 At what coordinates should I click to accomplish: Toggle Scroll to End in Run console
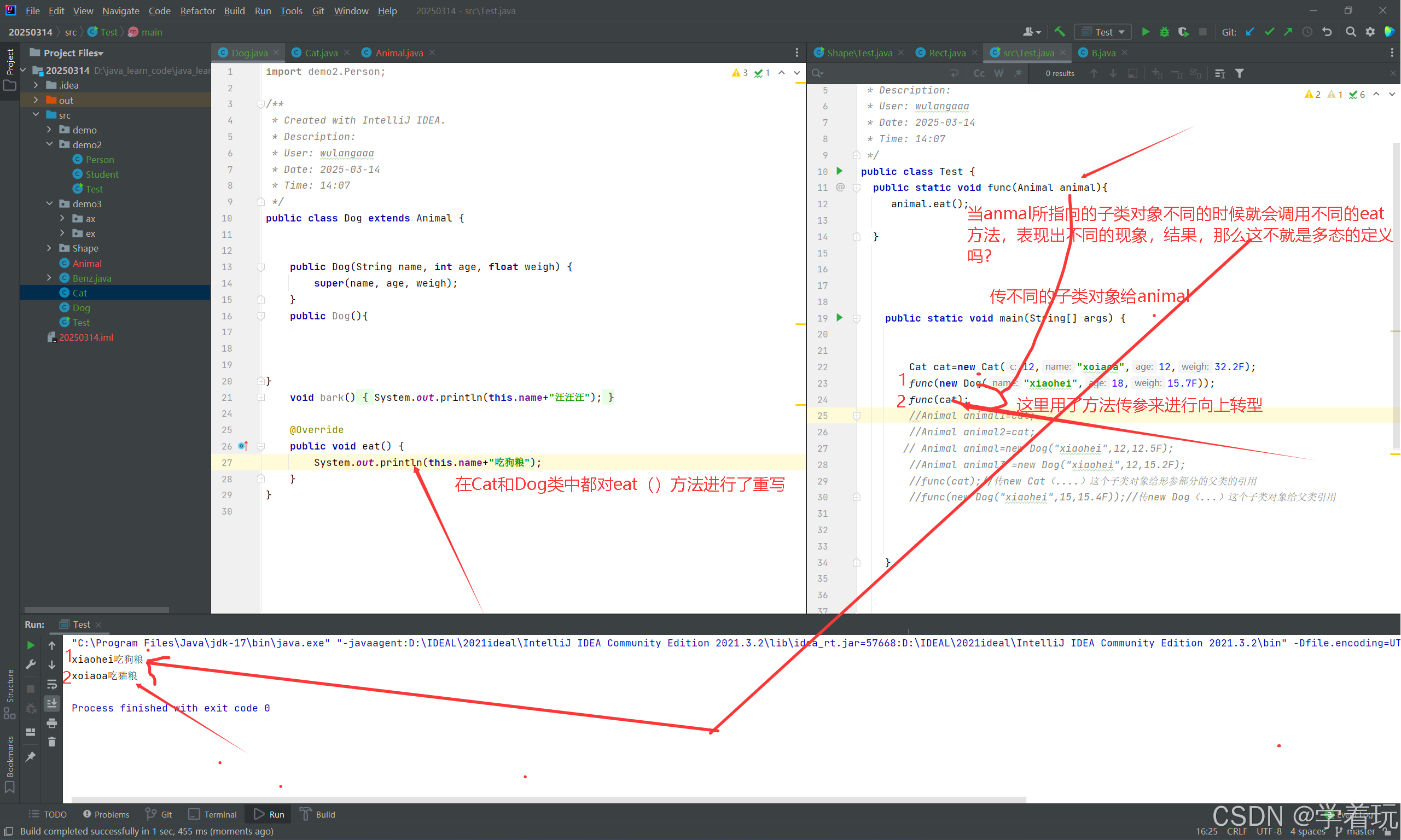(51, 703)
